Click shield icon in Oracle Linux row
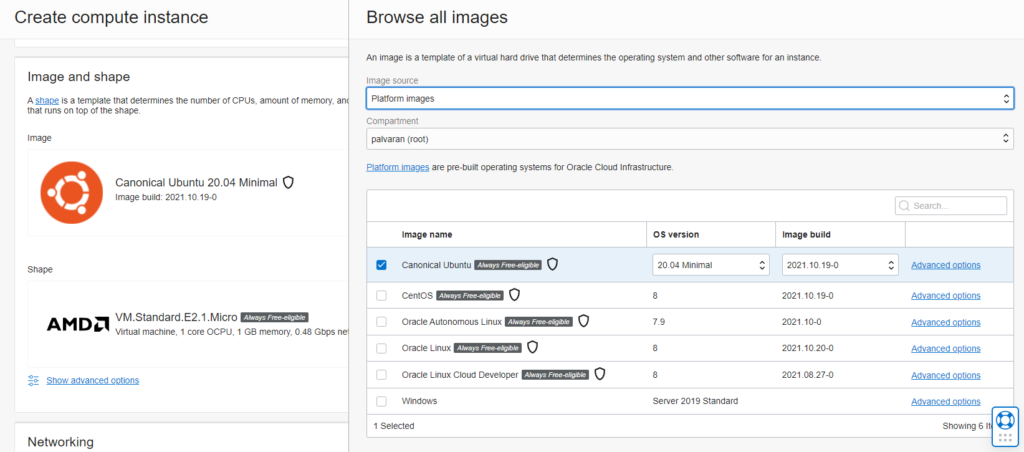Viewport: 1024px width, 452px height. 532,348
